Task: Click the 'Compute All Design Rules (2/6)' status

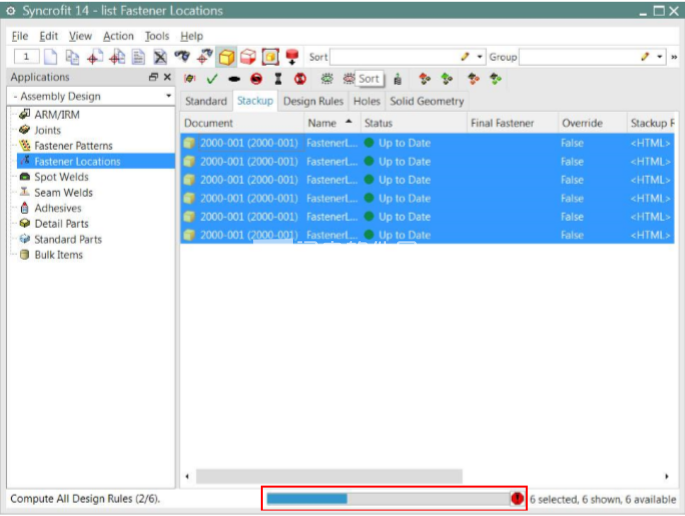Action: click(x=85, y=499)
